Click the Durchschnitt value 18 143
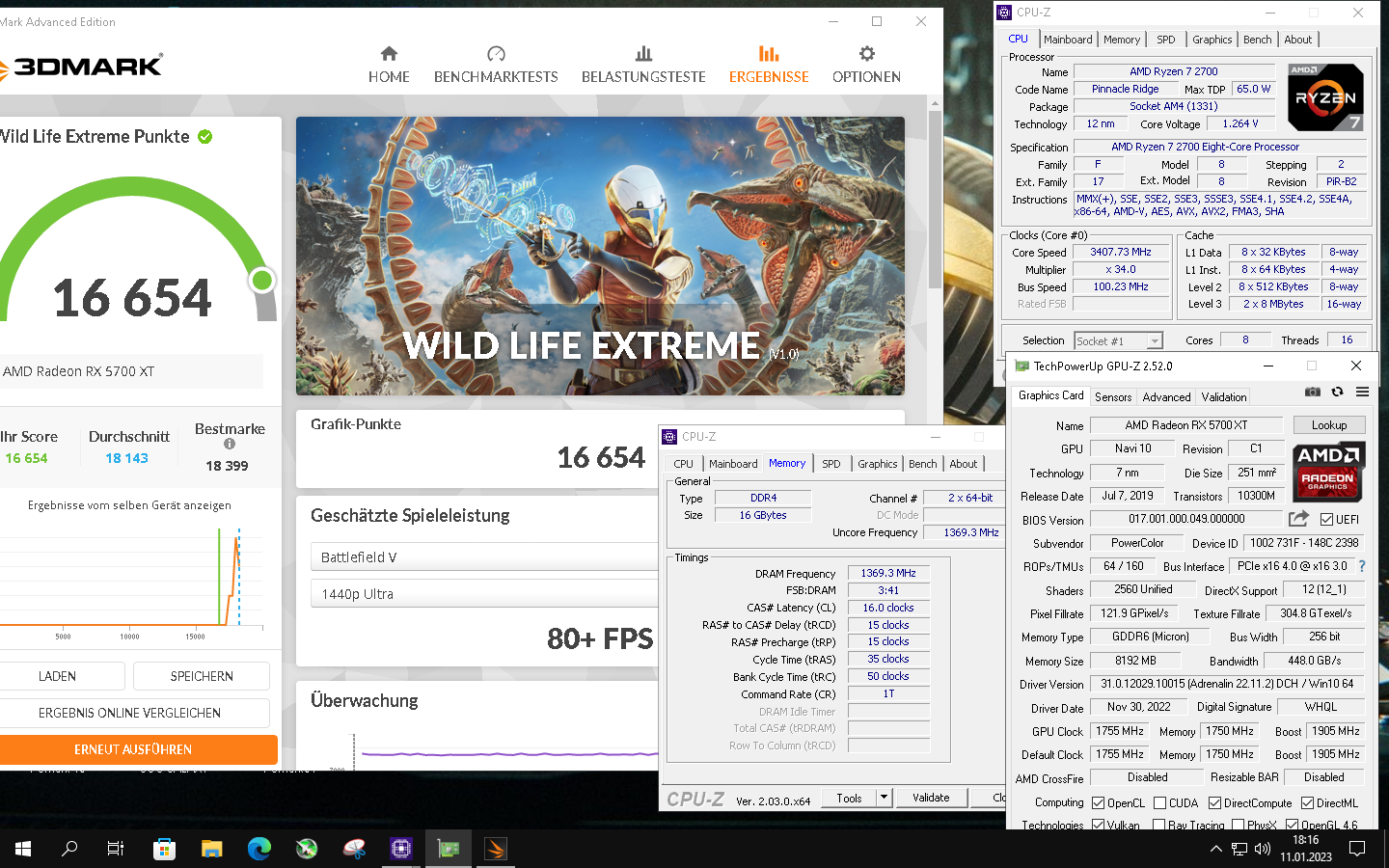The height and width of the screenshot is (868, 1389). (x=126, y=458)
